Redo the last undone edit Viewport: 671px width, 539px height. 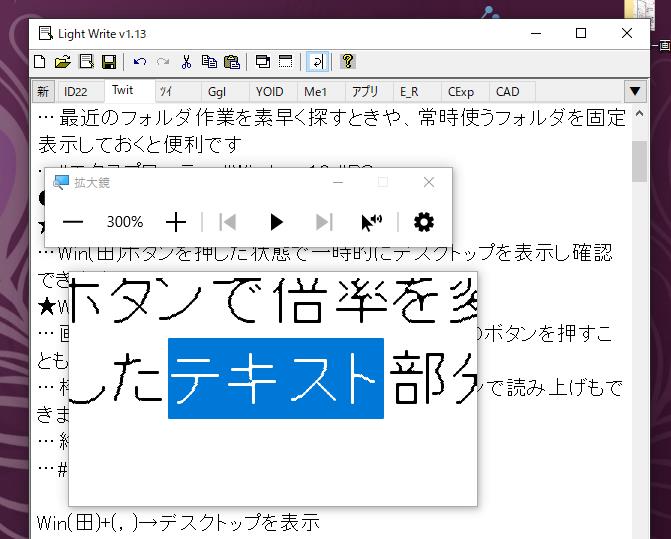tap(163, 62)
